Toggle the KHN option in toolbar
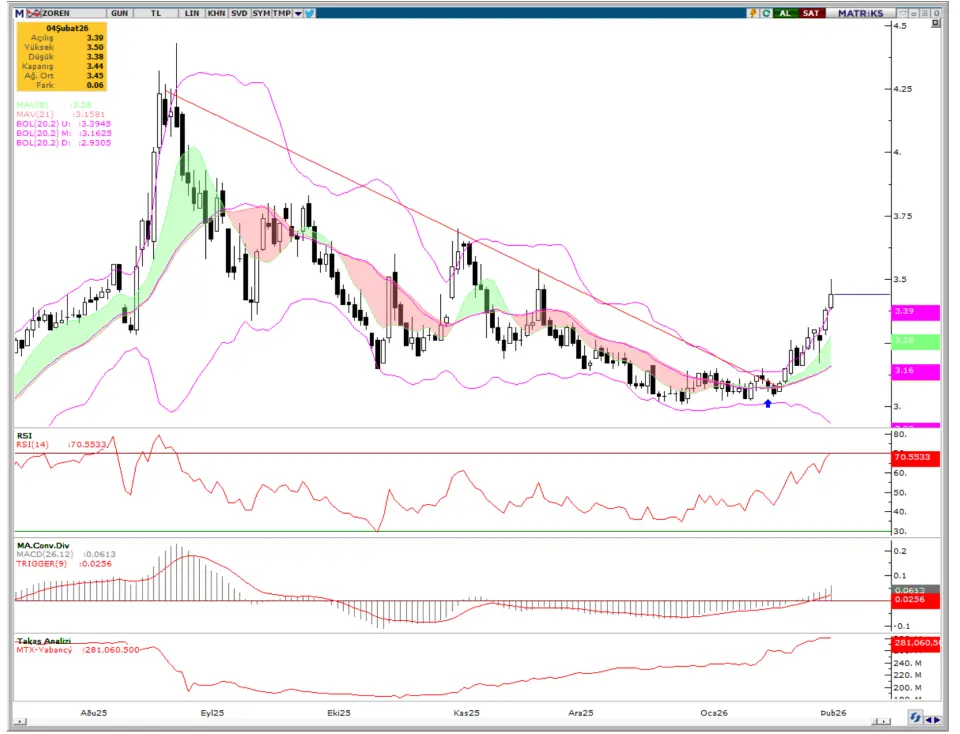The height and width of the screenshot is (734, 960). pyautogui.click(x=216, y=13)
